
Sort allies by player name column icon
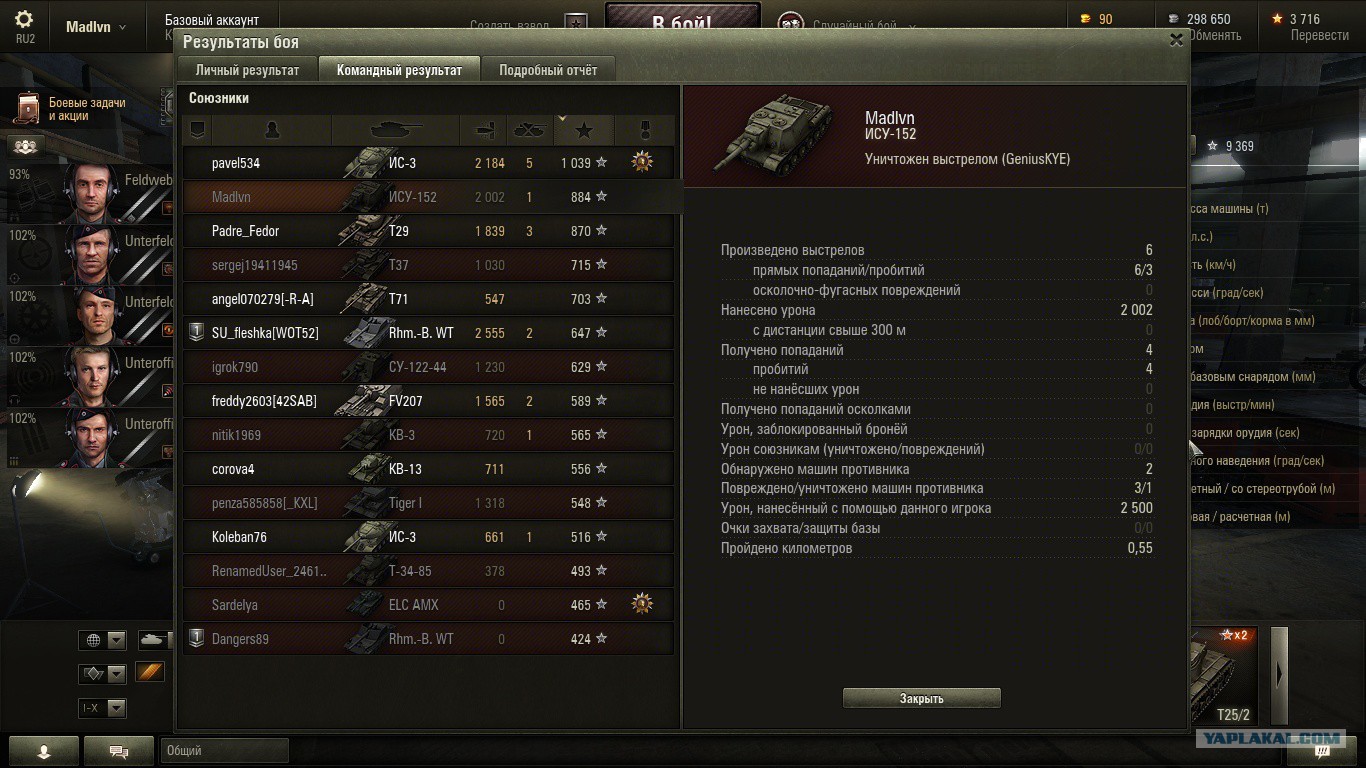[271, 130]
